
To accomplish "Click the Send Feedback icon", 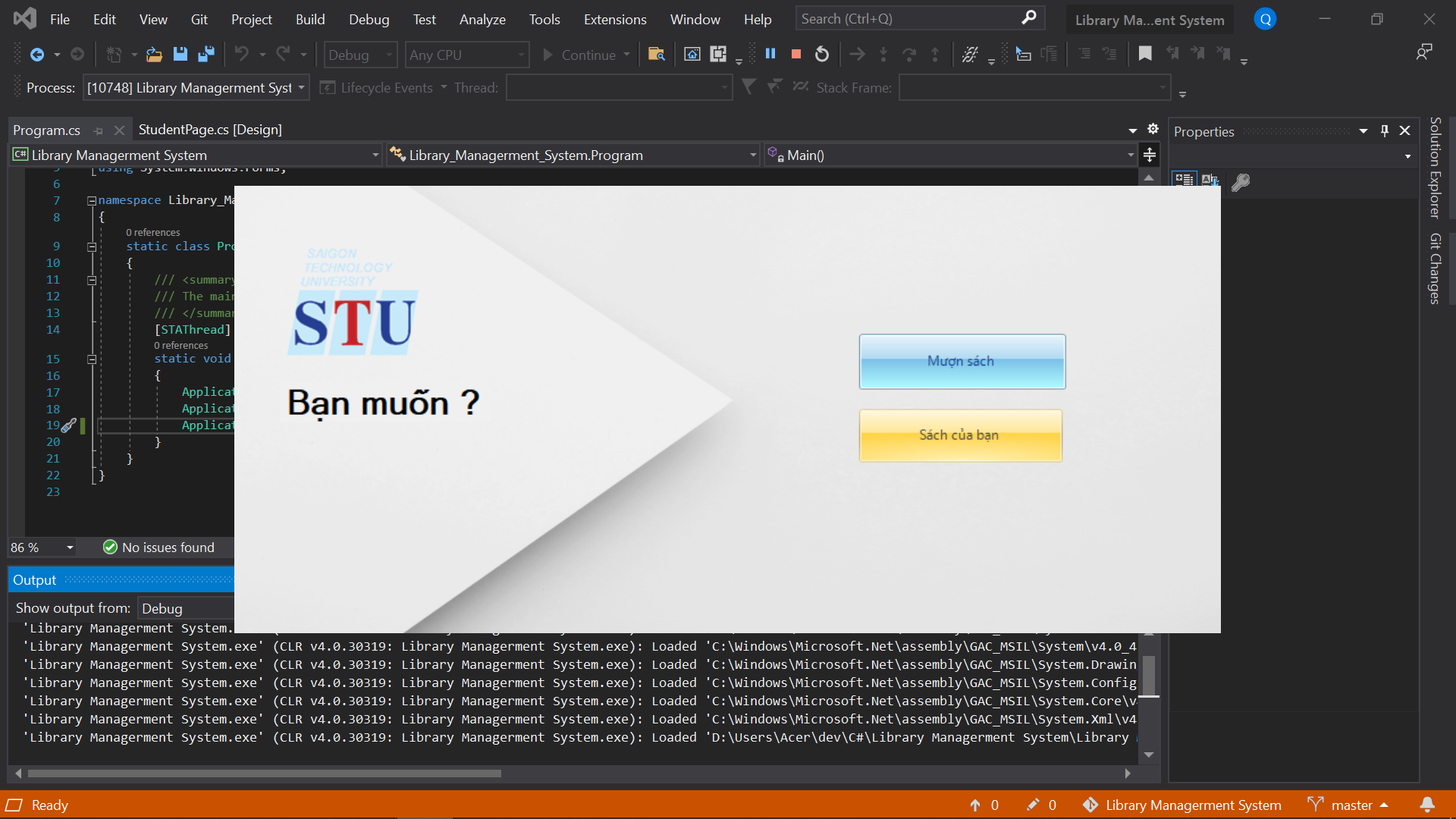I will pos(1424,52).
